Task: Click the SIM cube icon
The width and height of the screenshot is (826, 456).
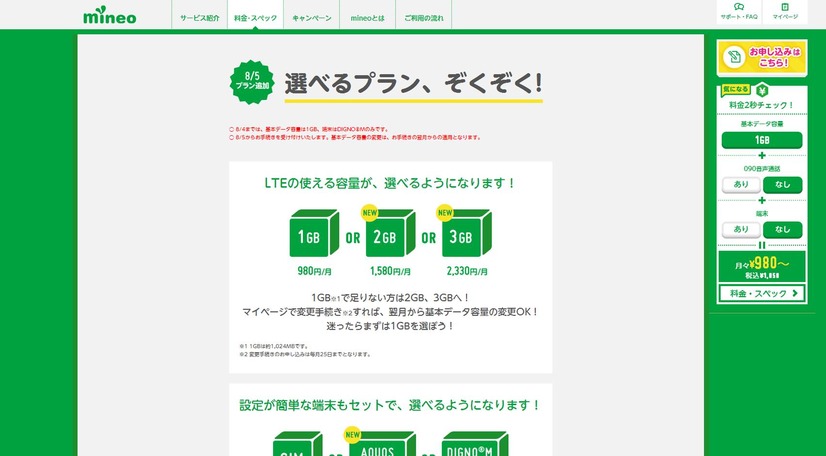Action: point(298,444)
